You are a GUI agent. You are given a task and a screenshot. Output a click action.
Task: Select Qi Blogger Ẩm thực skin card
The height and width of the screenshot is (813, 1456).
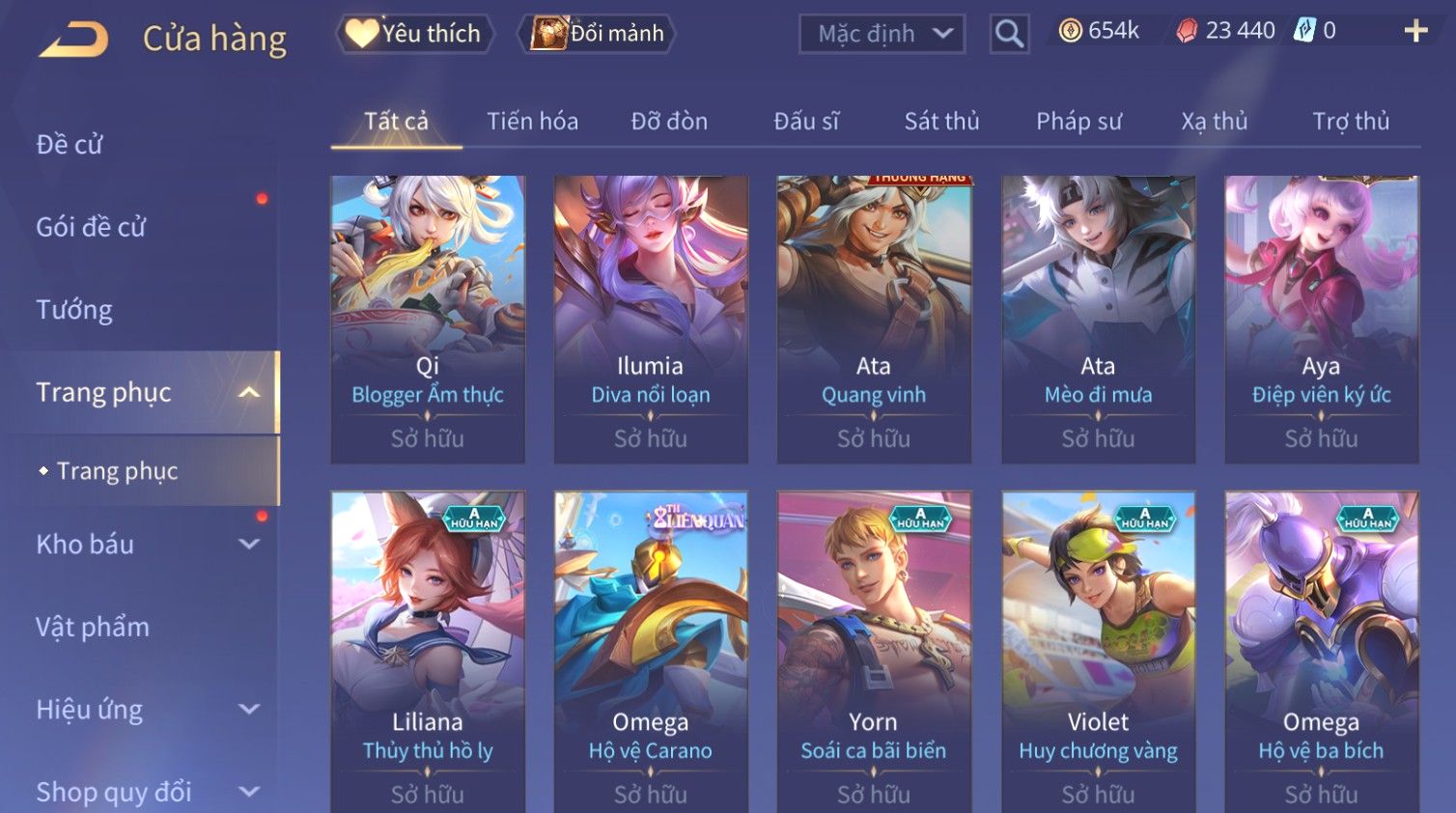428,320
